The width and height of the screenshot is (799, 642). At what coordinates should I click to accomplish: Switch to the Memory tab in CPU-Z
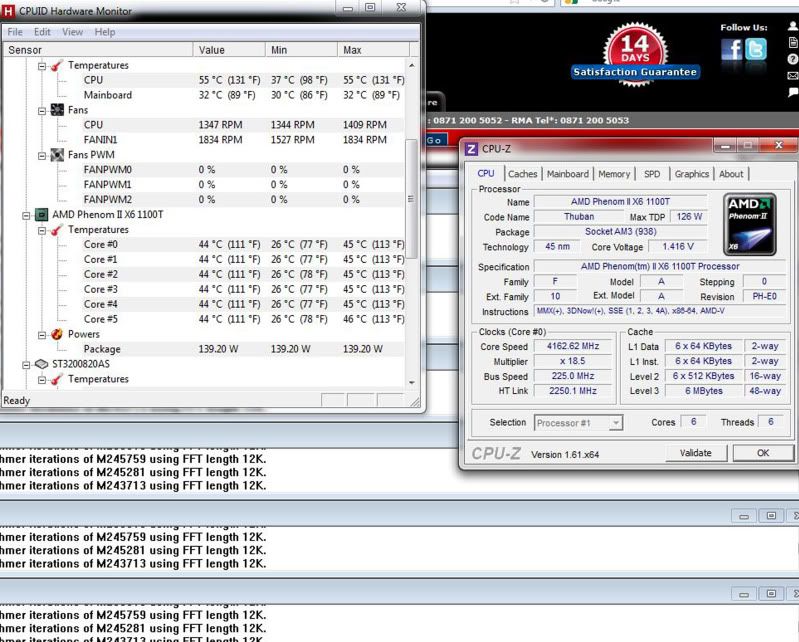(x=614, y=174)
